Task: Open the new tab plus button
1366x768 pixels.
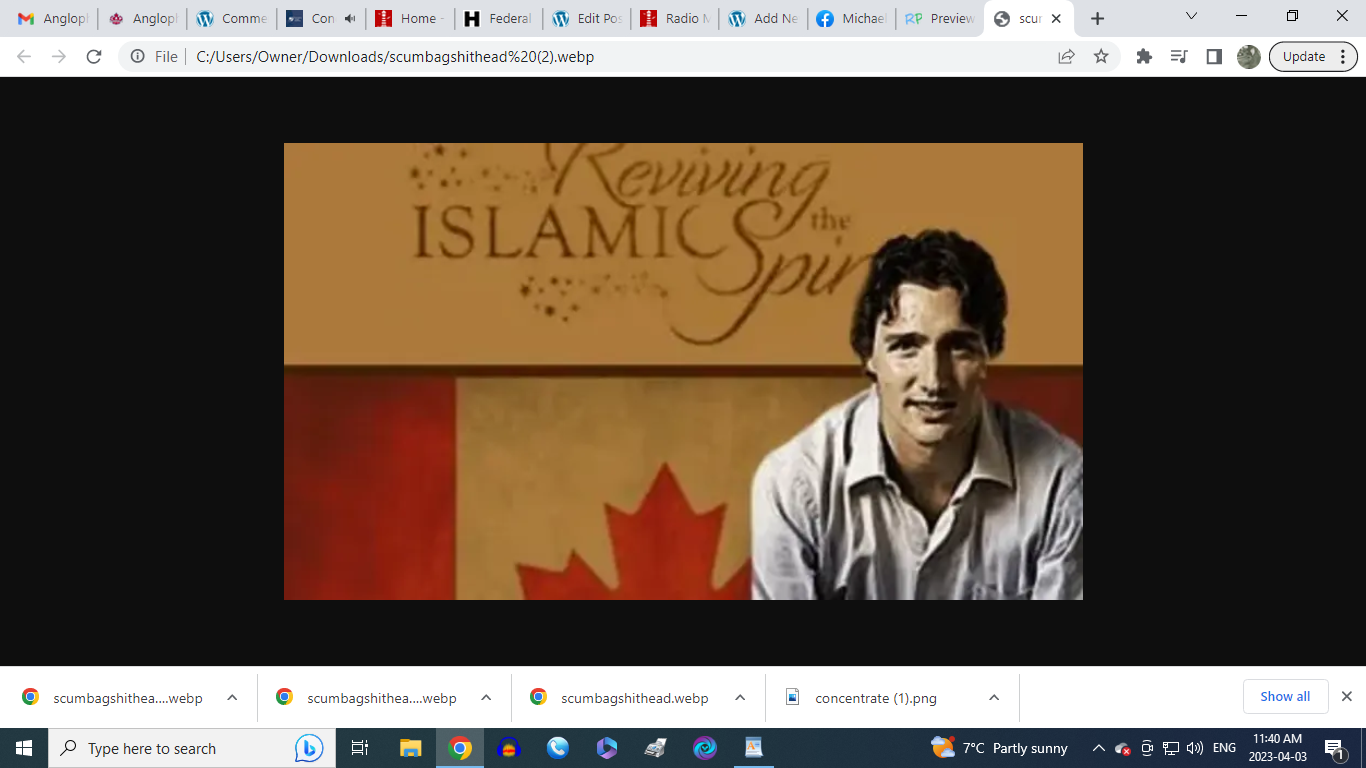Action: click(1097, 19)
